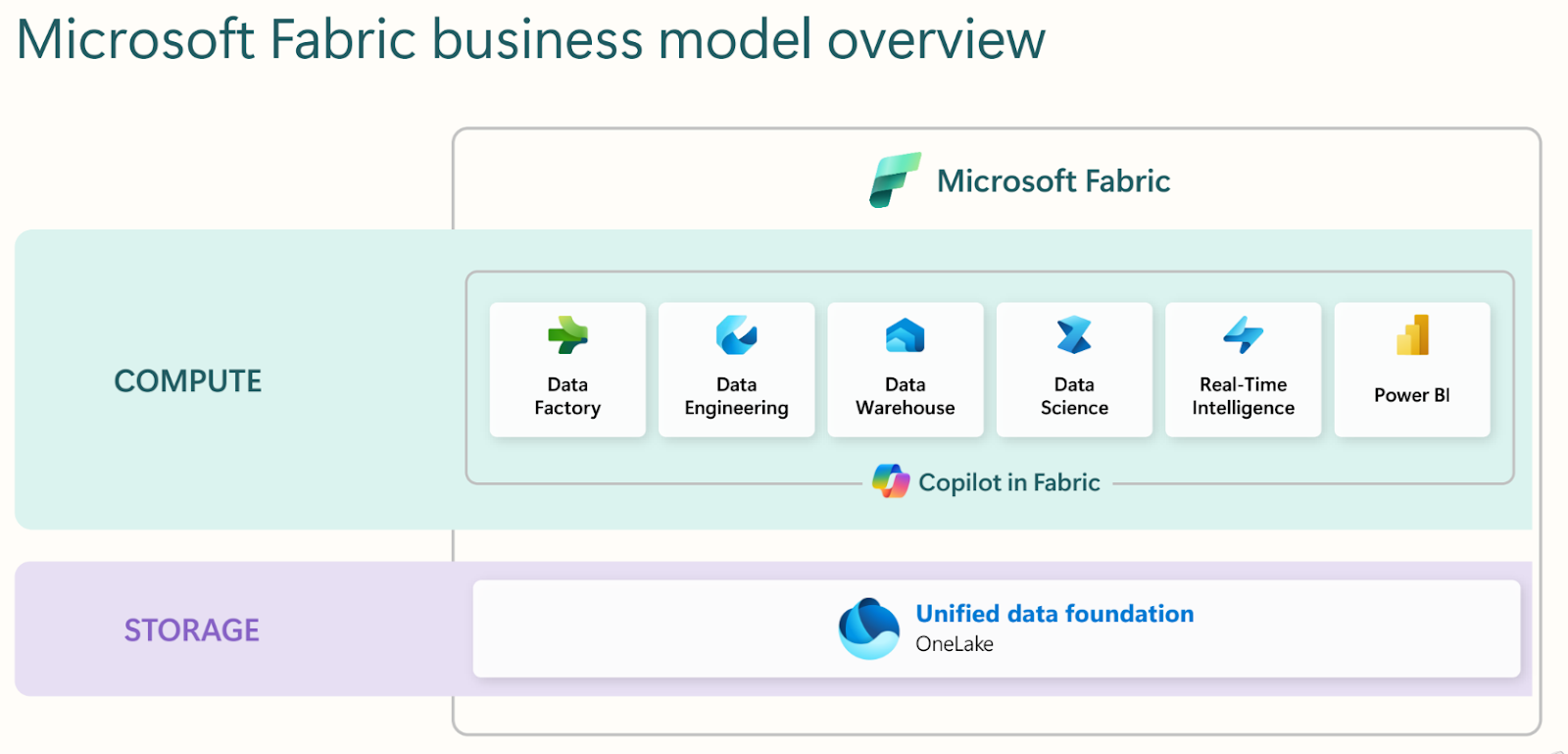Click the "Microsoft Fabric business model overview" heading
Screen dimensions: 1568x754
(531, 39)
